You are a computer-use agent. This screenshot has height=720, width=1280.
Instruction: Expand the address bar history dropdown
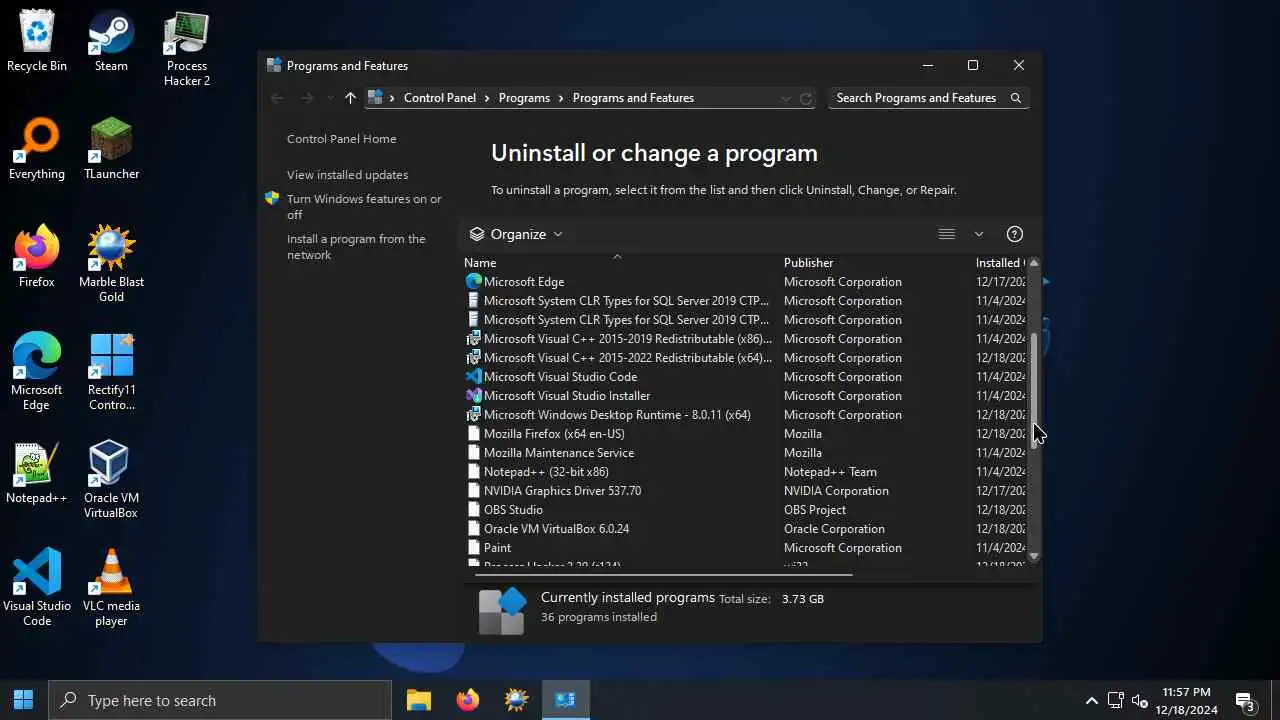[x=785, y=98]
